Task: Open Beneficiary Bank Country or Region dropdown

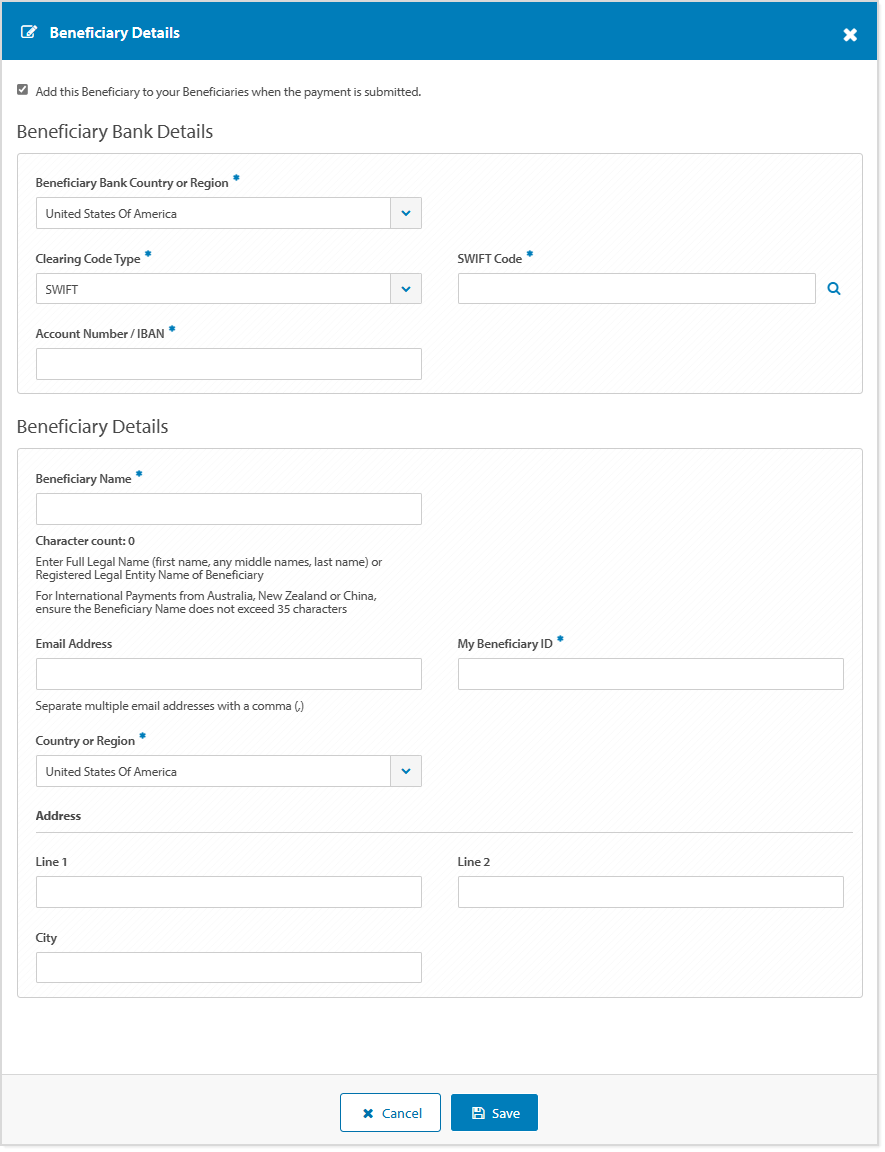Action: (x=228, y=213)
